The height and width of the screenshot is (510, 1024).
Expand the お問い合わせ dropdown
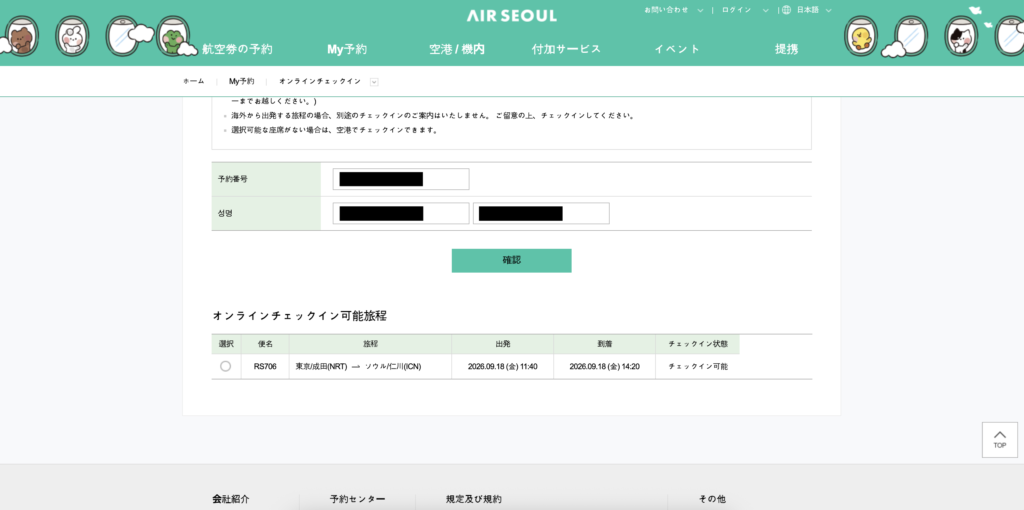click(x=701, y=10)
